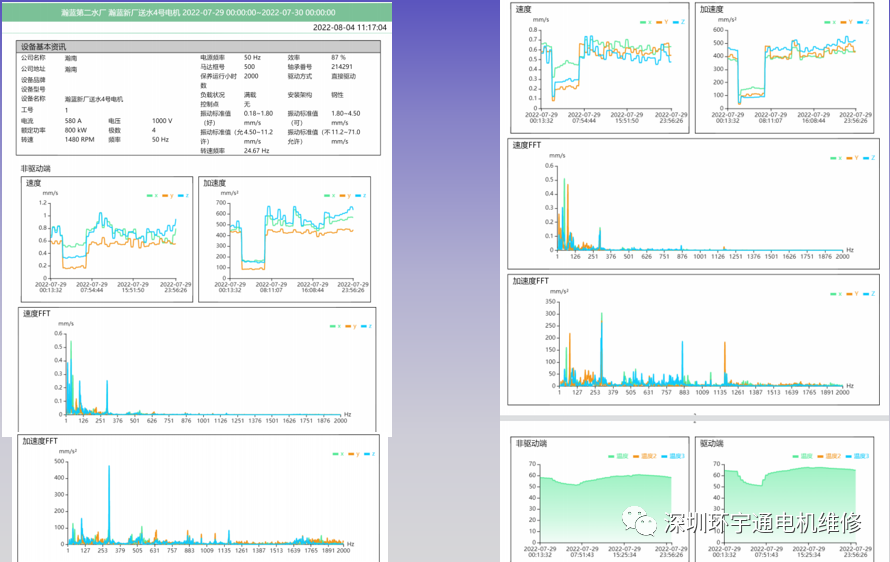Click blue Z legend marker in 350-scale 加速度FFT chart
The height and width of the screenshot is (562, 890).
click(x=865, y=294)
